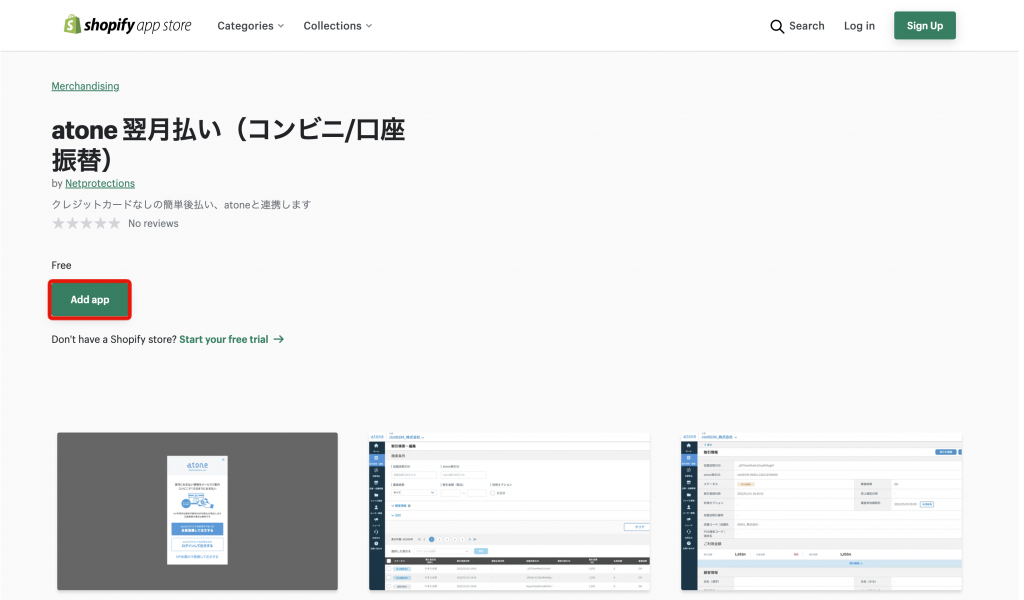The width and height of the screenshot is (1024, 600).
Task: Click the 'Free' price label
Action: point(61,265)
